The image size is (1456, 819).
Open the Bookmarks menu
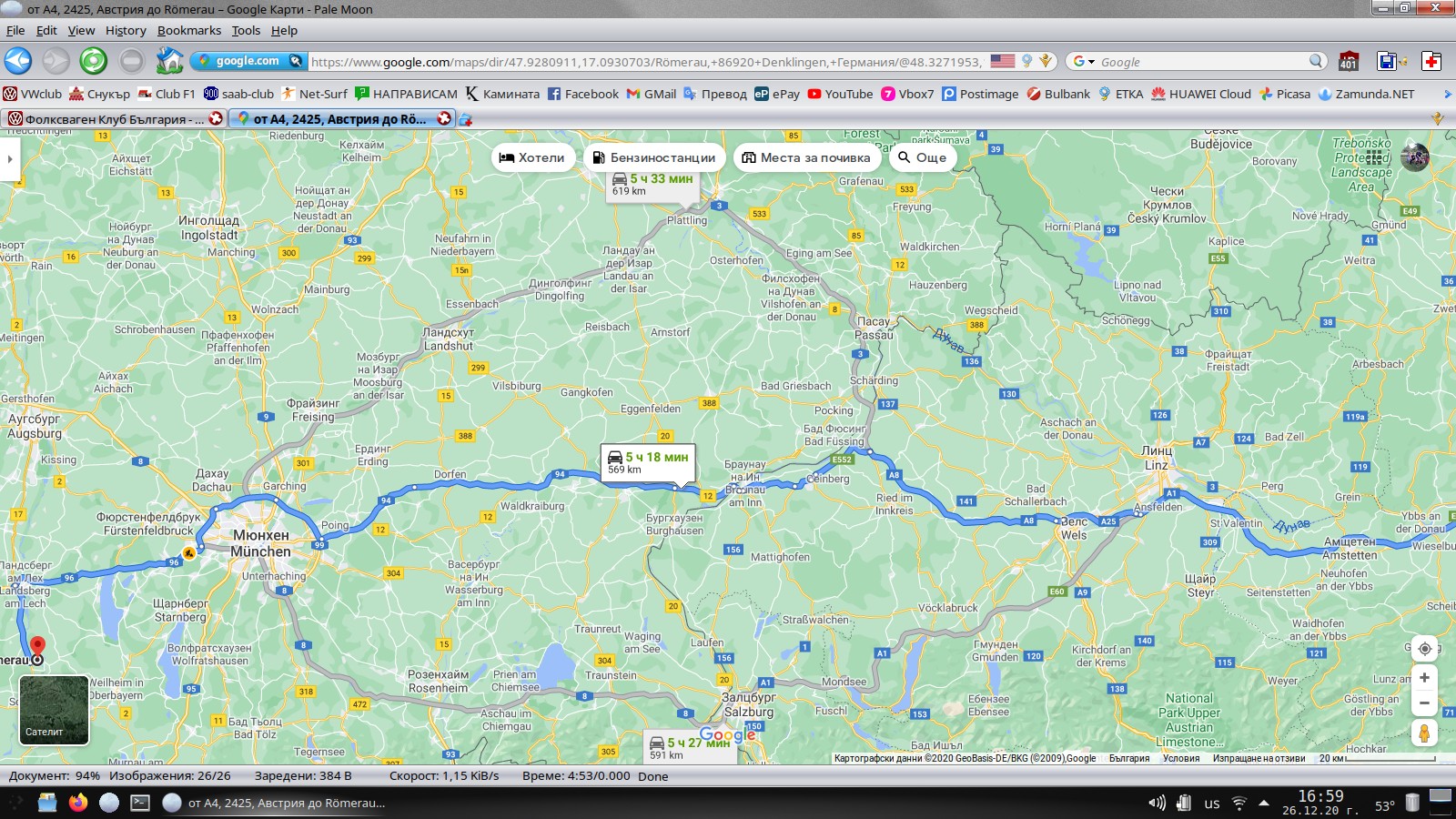tap(188, 30)
